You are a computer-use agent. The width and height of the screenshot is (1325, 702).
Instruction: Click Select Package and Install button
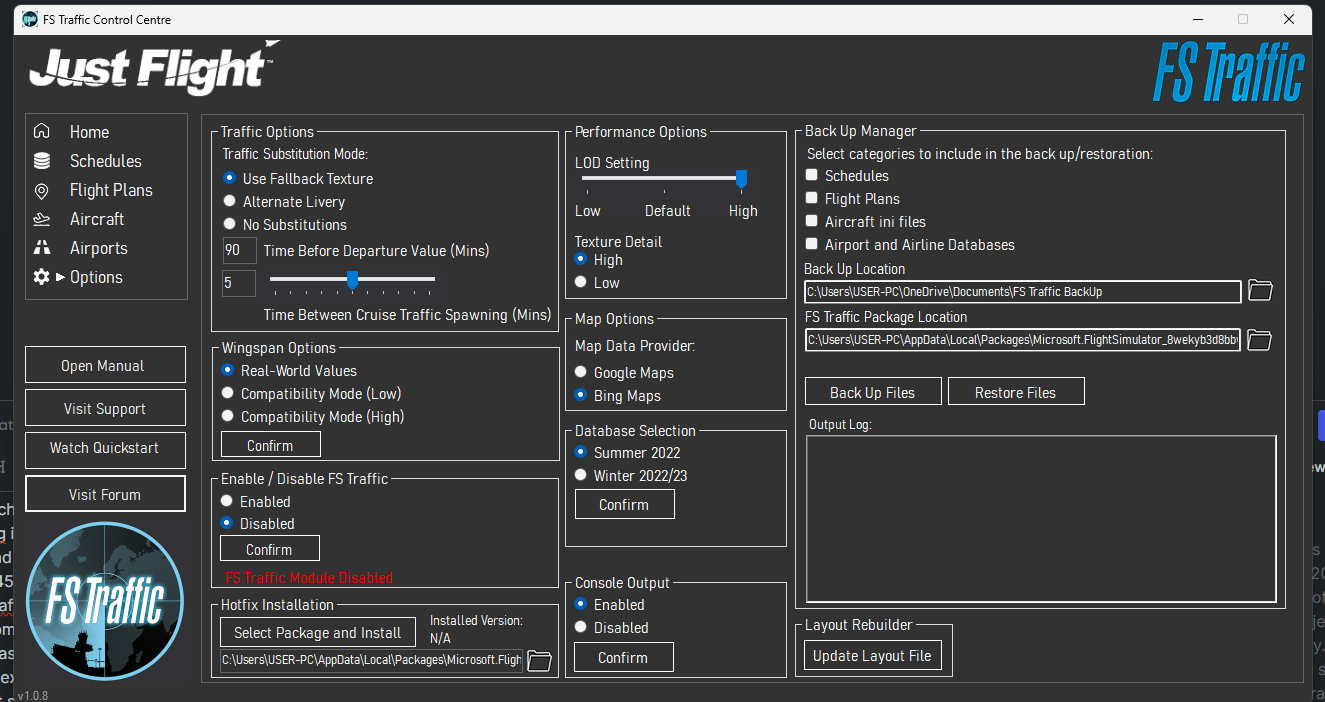click(318, 632)
